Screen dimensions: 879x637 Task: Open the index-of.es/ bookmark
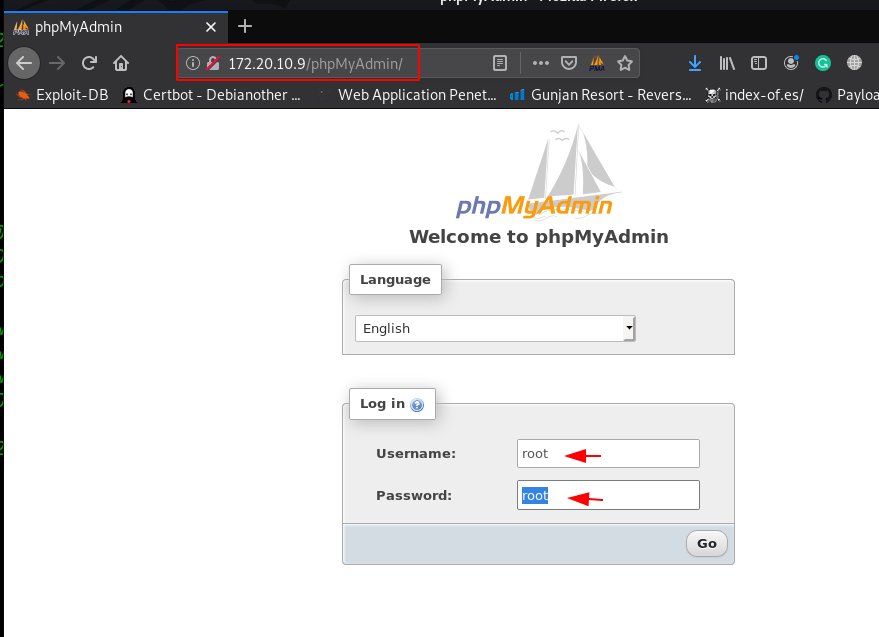tap(754, 95)
